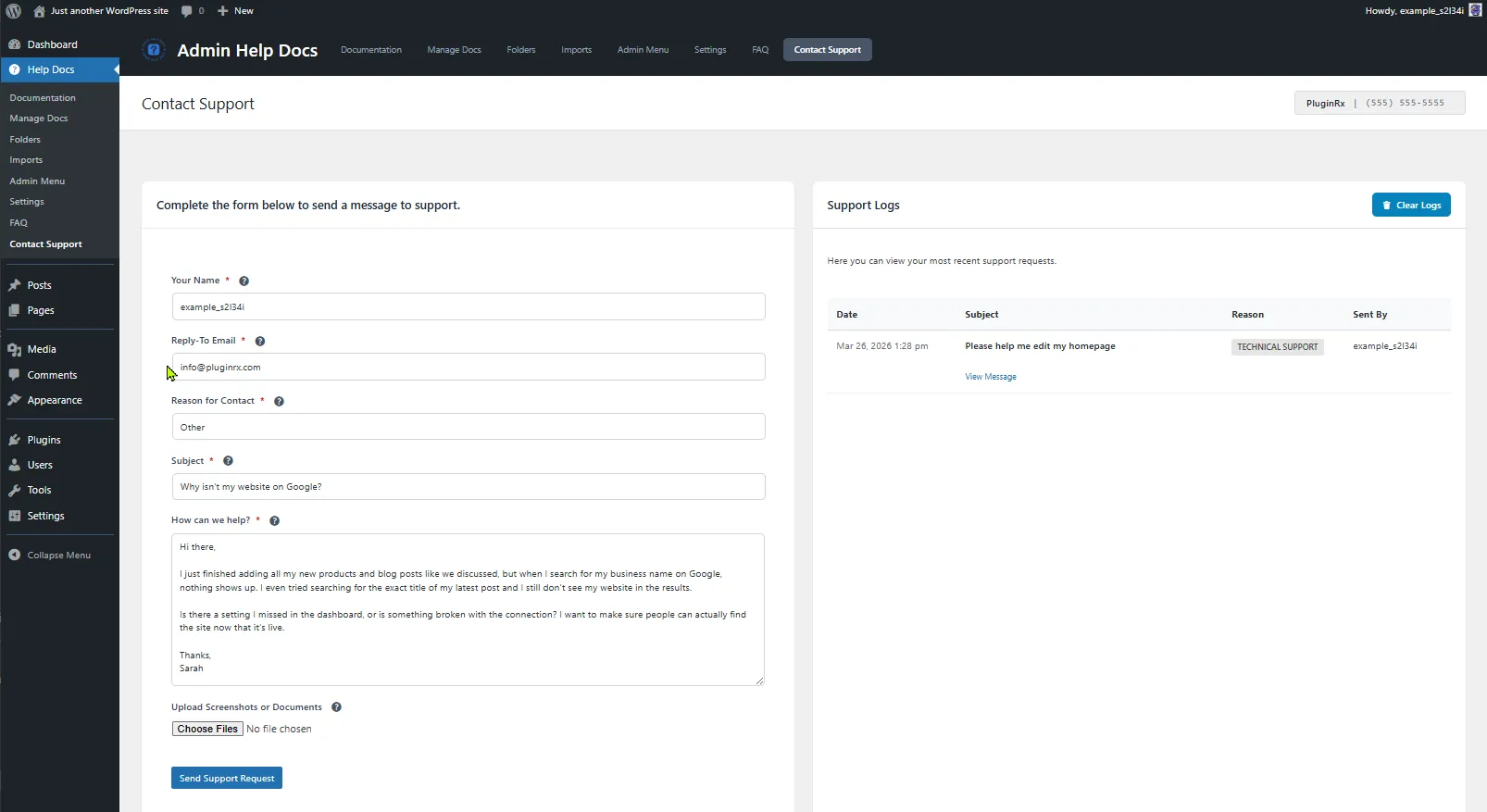Image resolution: width=1487 pixels, height=812 pixels.
Task: Open the FAQ tab in header
Action: coord(760,50)
